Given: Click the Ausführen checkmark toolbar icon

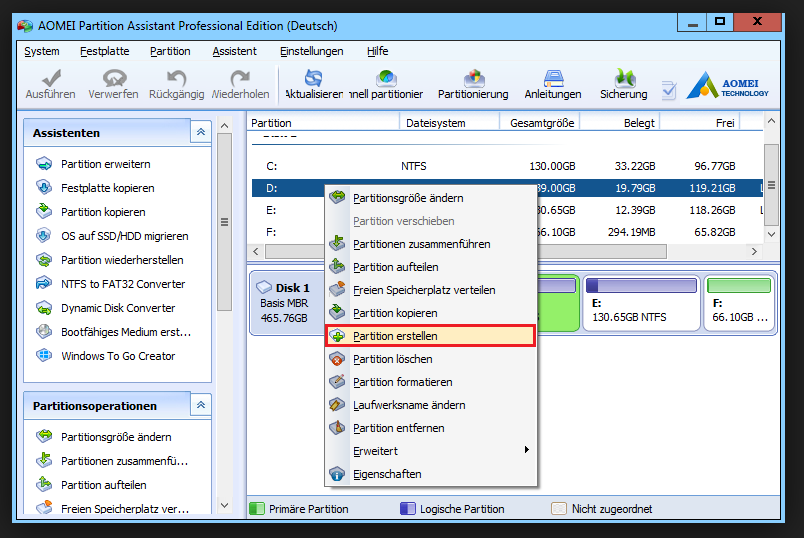Looking at the screenshot, I should [51, 78].
